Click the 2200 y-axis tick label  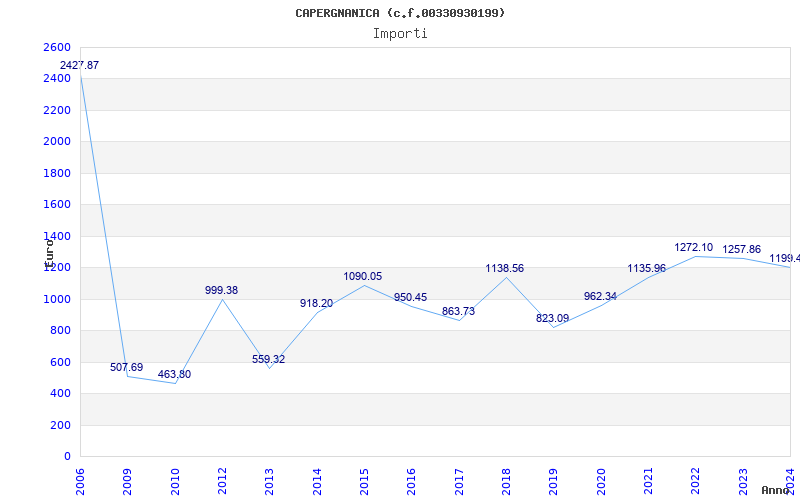tap(57, 110)
